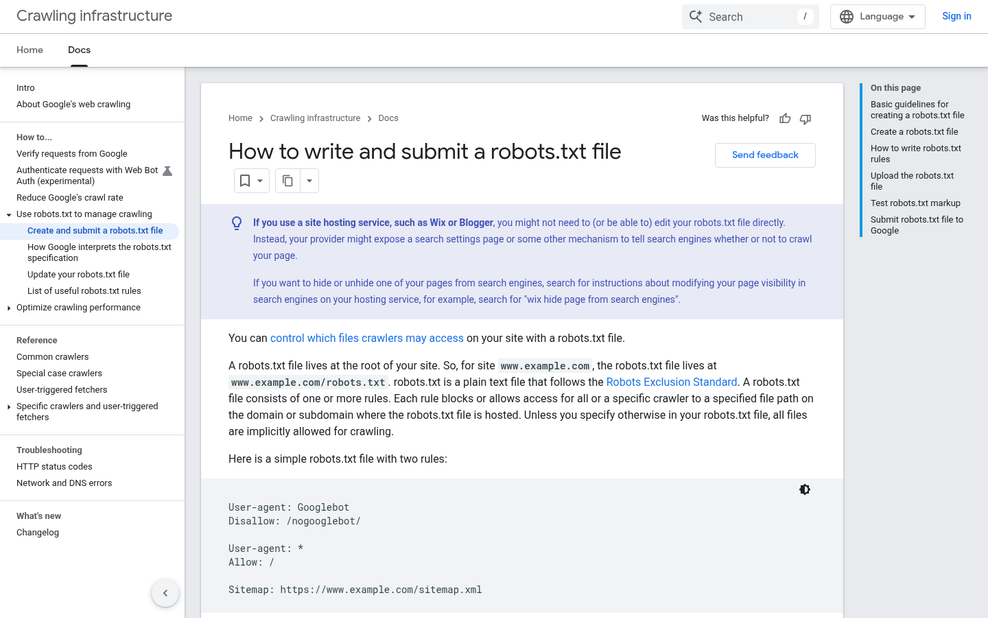Click Crawling infrastructure site title
988x618 pixels.
[x=95, y=16]
